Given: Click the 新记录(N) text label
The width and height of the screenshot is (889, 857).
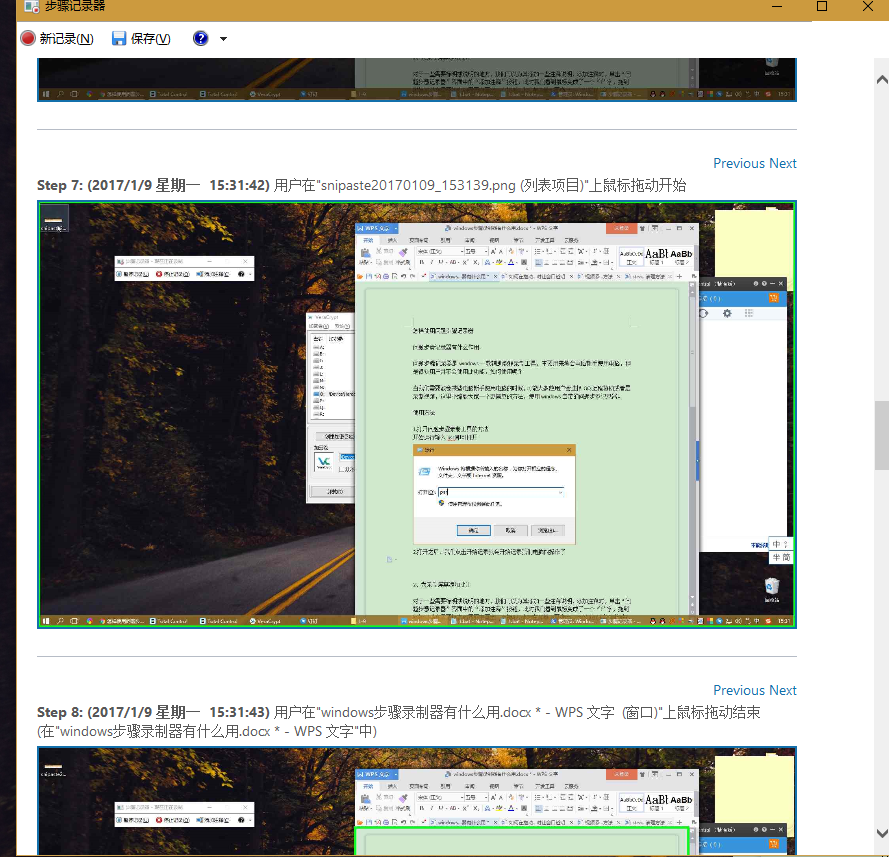Looking at the screenshot, I should [x=66, y=39].
